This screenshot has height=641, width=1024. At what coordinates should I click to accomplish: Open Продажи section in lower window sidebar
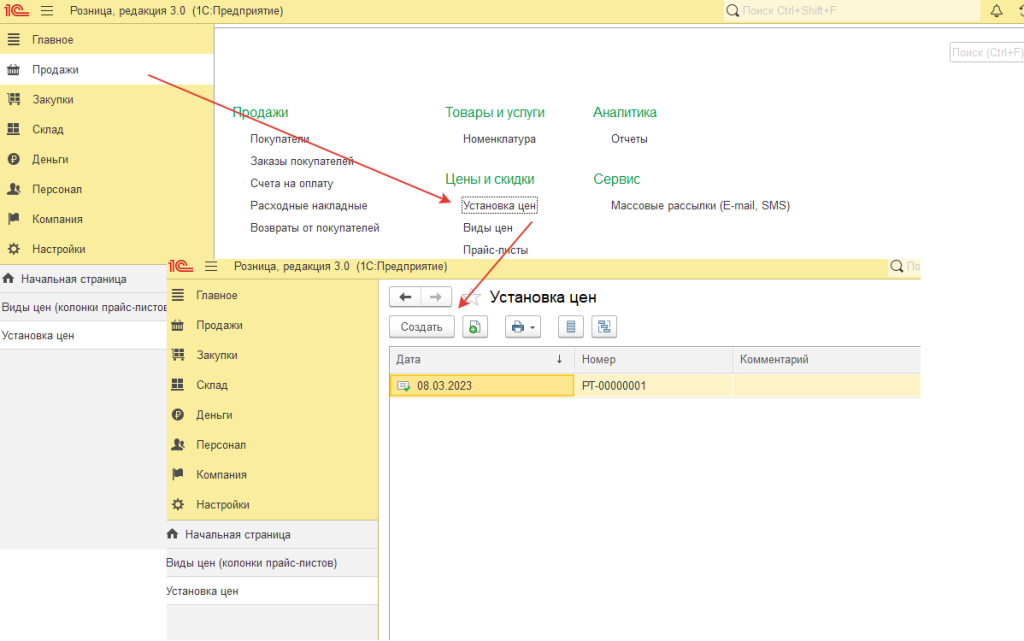pyautogui.click(x=272, y=325)
